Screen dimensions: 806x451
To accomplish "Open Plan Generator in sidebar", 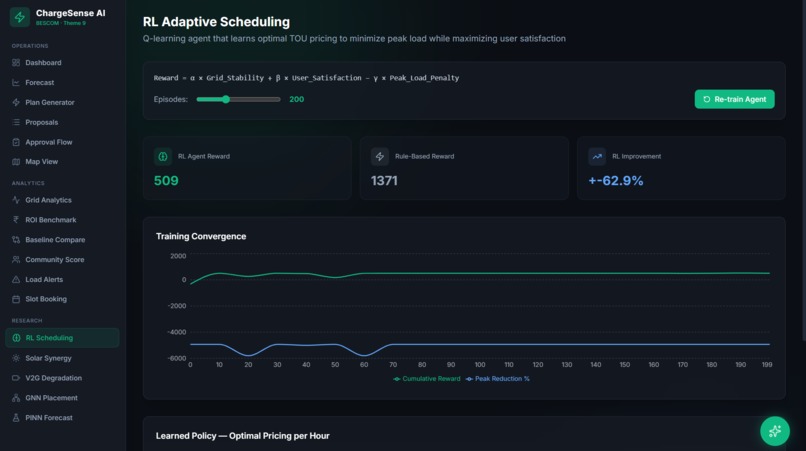I will (x=62, y=102).
